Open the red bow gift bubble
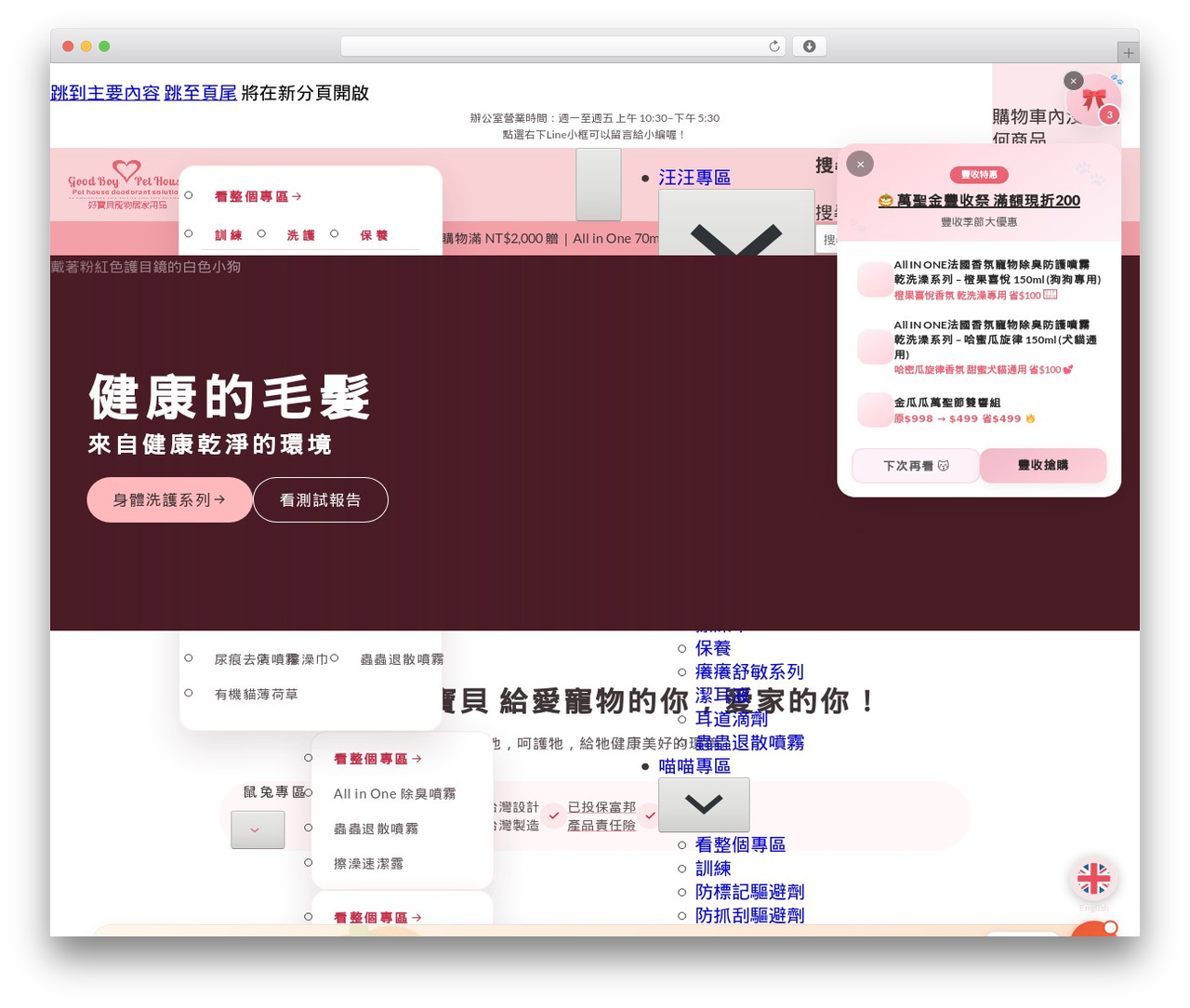 pos(1095,99)
